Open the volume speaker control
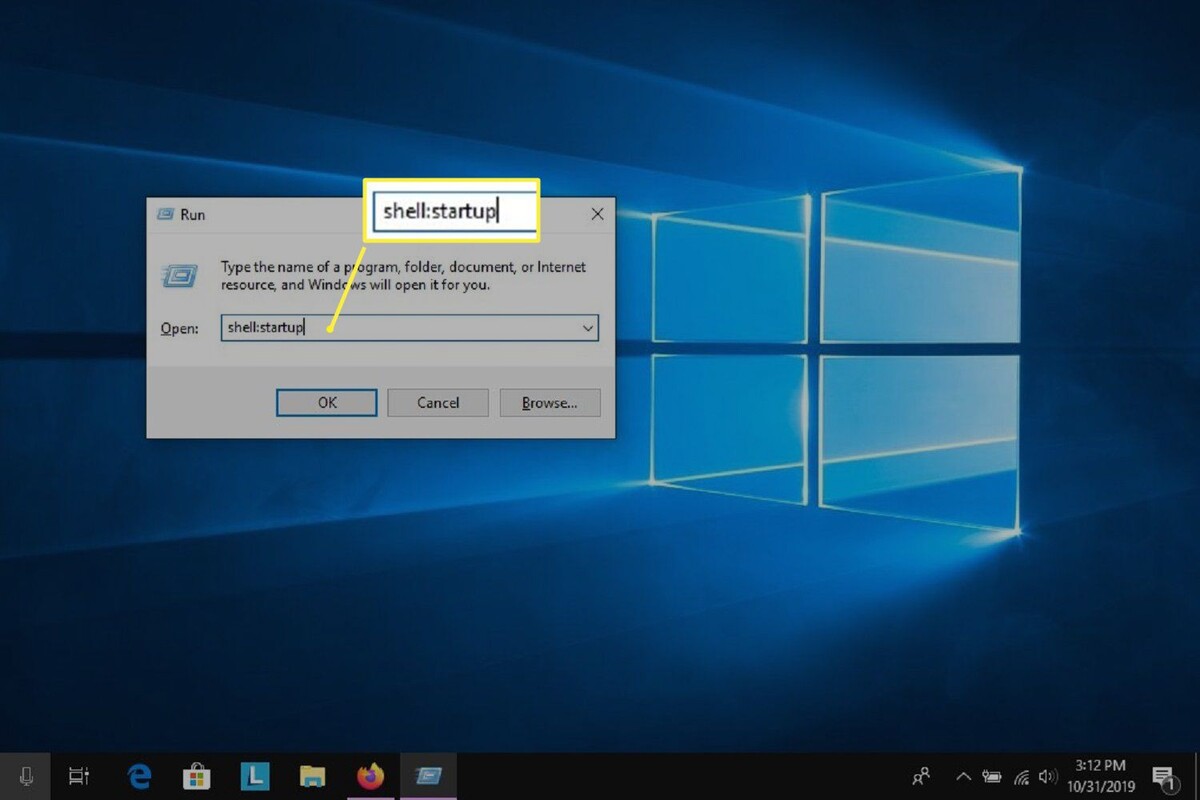This screenshot has height=800, width=1200. point(1048,776)
